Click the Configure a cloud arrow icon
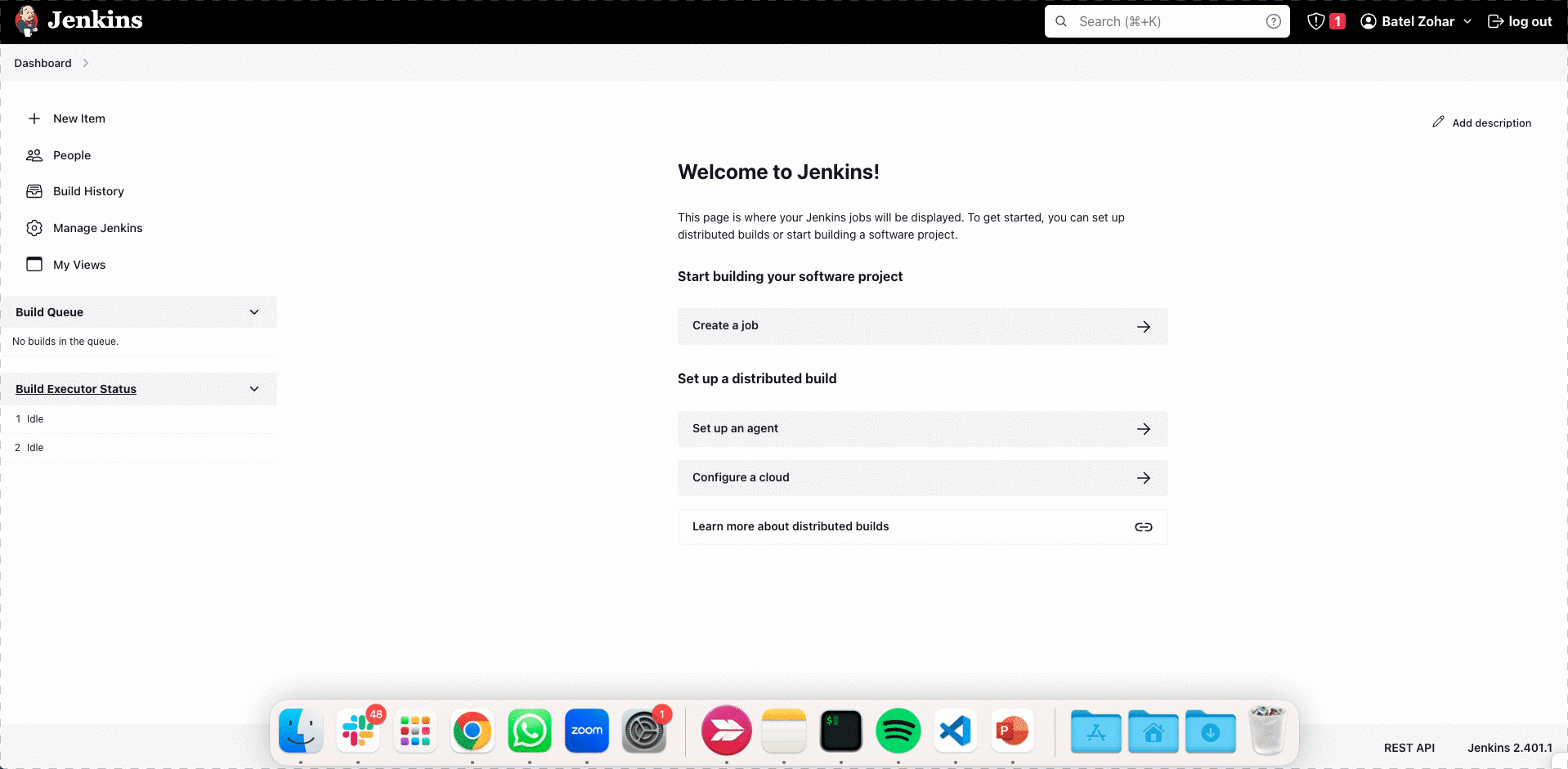1568x769 pixels. click(1144, 478)
